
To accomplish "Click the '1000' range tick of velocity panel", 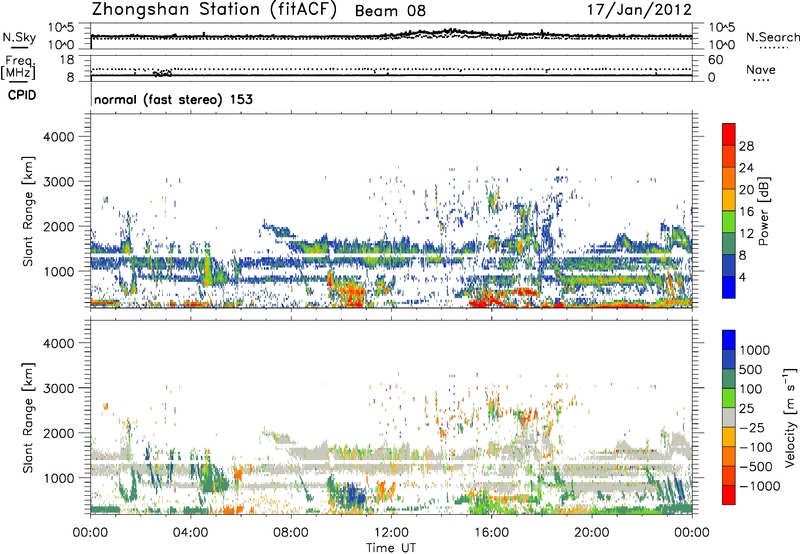I will pos(58,478).
